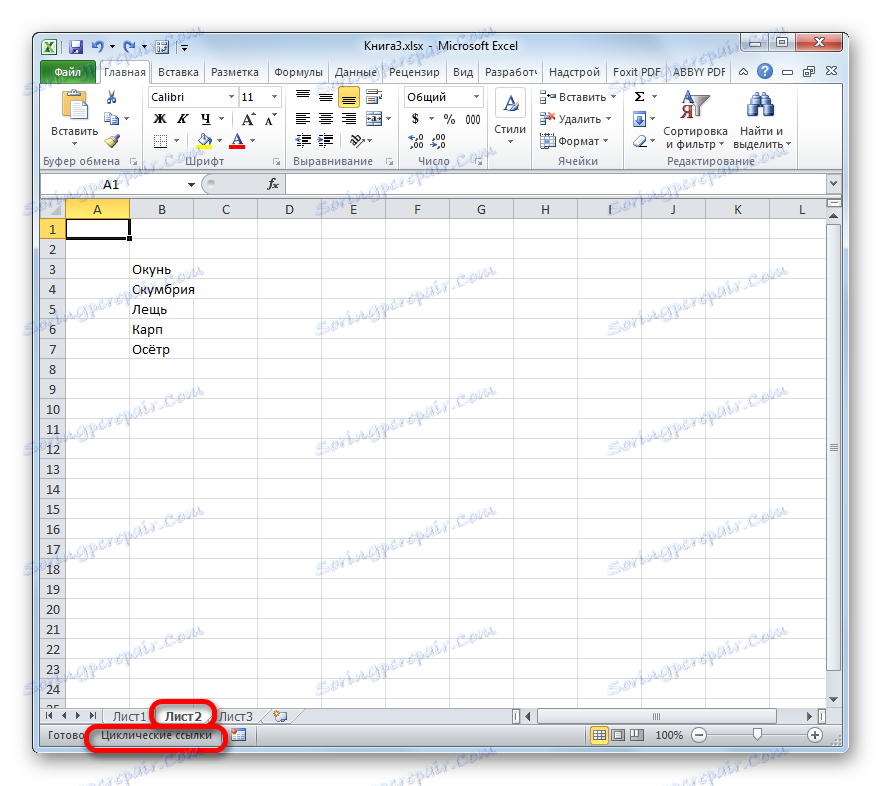The image size is (882, 786).
Task: Toggle italic К formatting
Action: point(182,119)
